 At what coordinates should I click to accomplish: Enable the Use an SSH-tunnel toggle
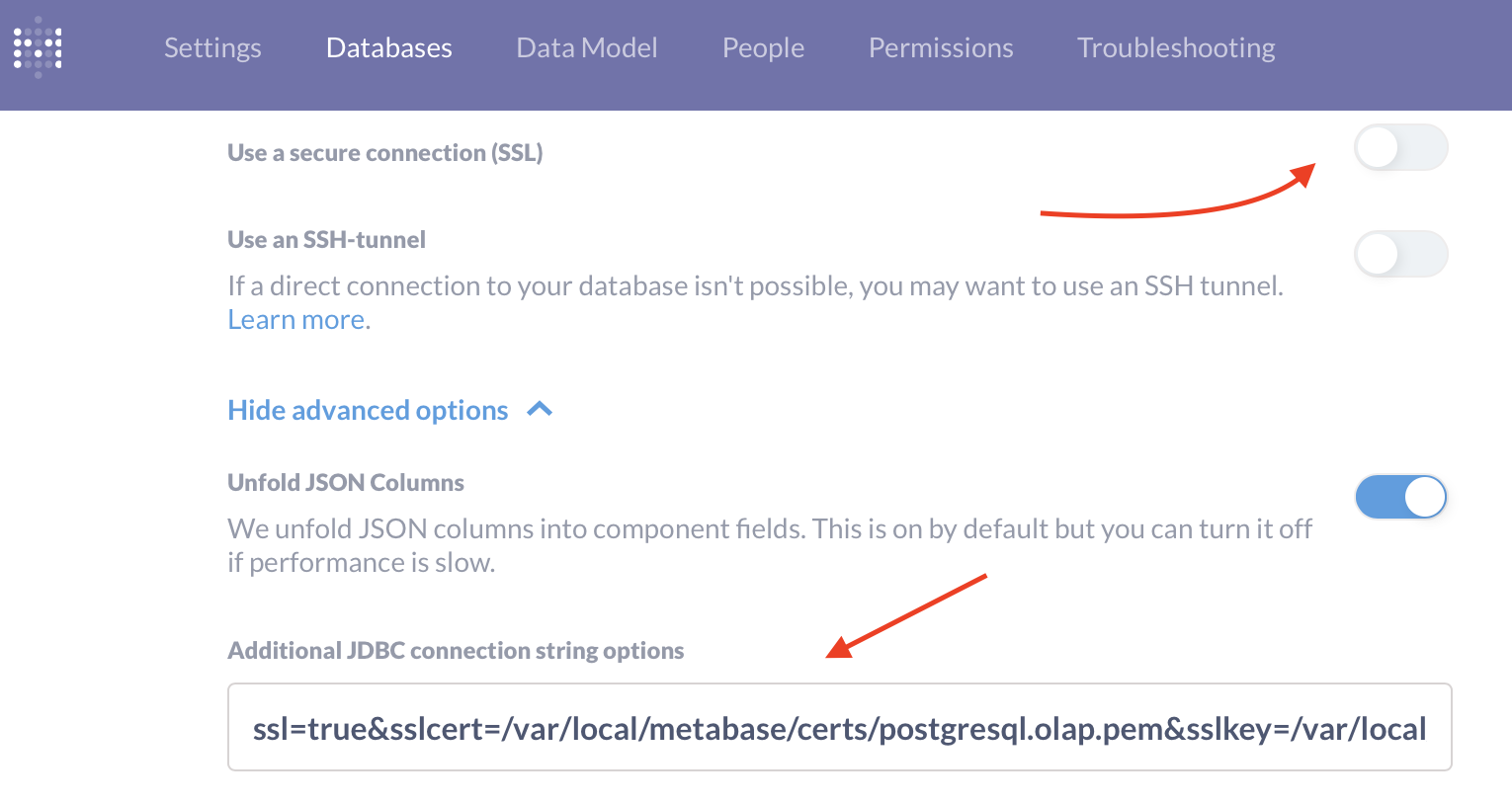pyautogui.click(x=1400, y=253)
